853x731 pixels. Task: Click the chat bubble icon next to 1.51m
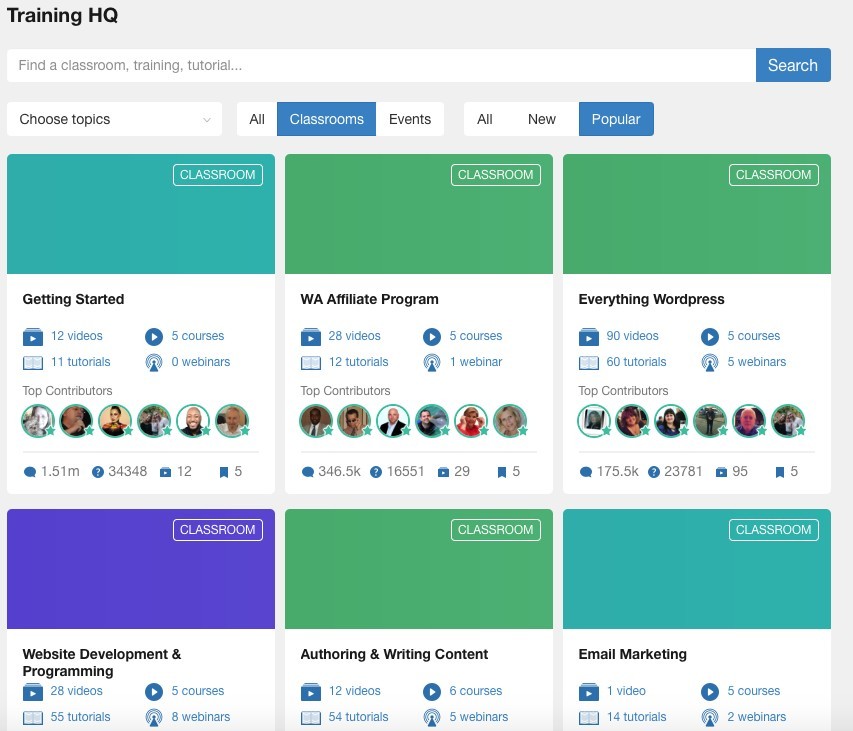click(30, 472)
